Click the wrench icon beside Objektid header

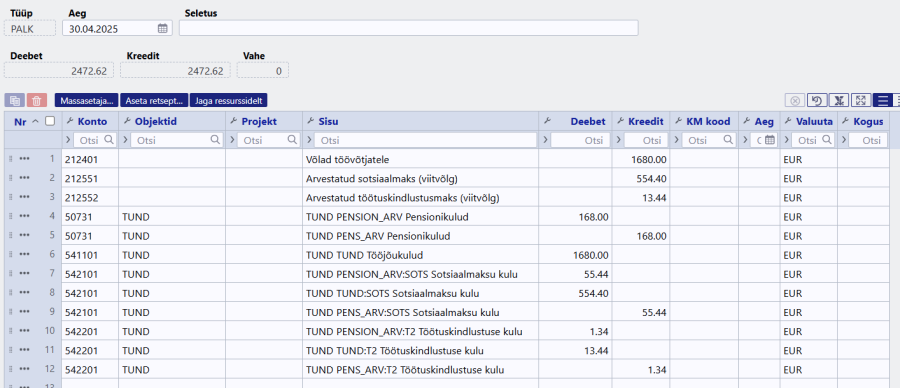point(127,121)
